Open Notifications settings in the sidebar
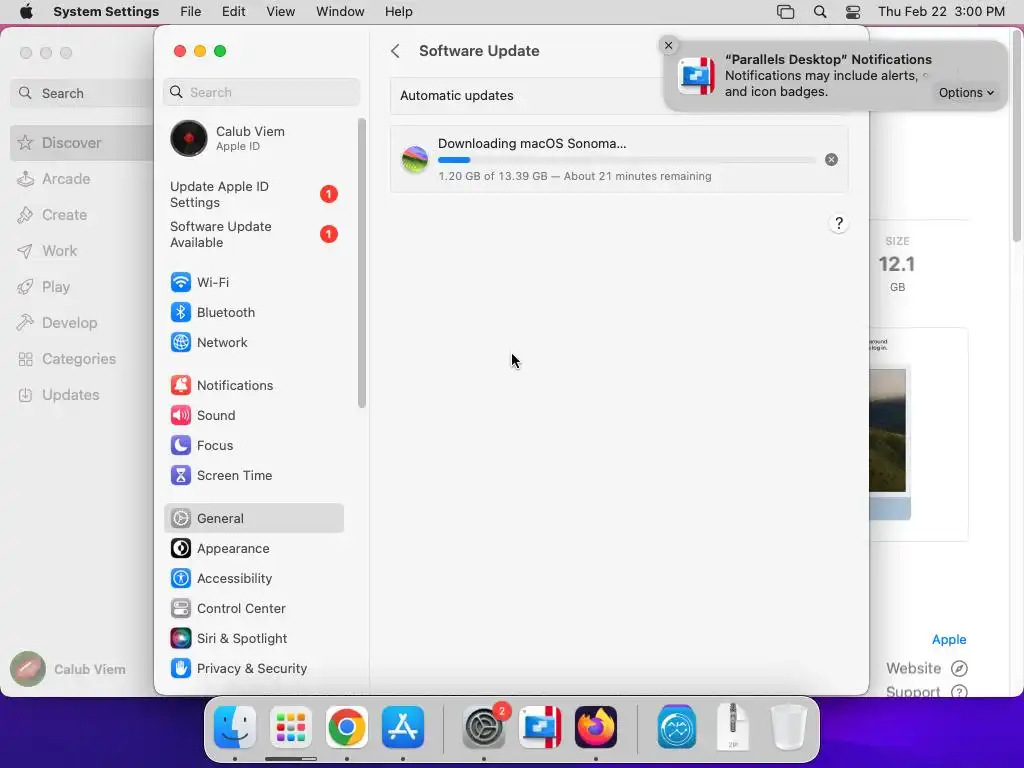The height and width of the screenshot is (768, 1024). (x=253, y=385)
